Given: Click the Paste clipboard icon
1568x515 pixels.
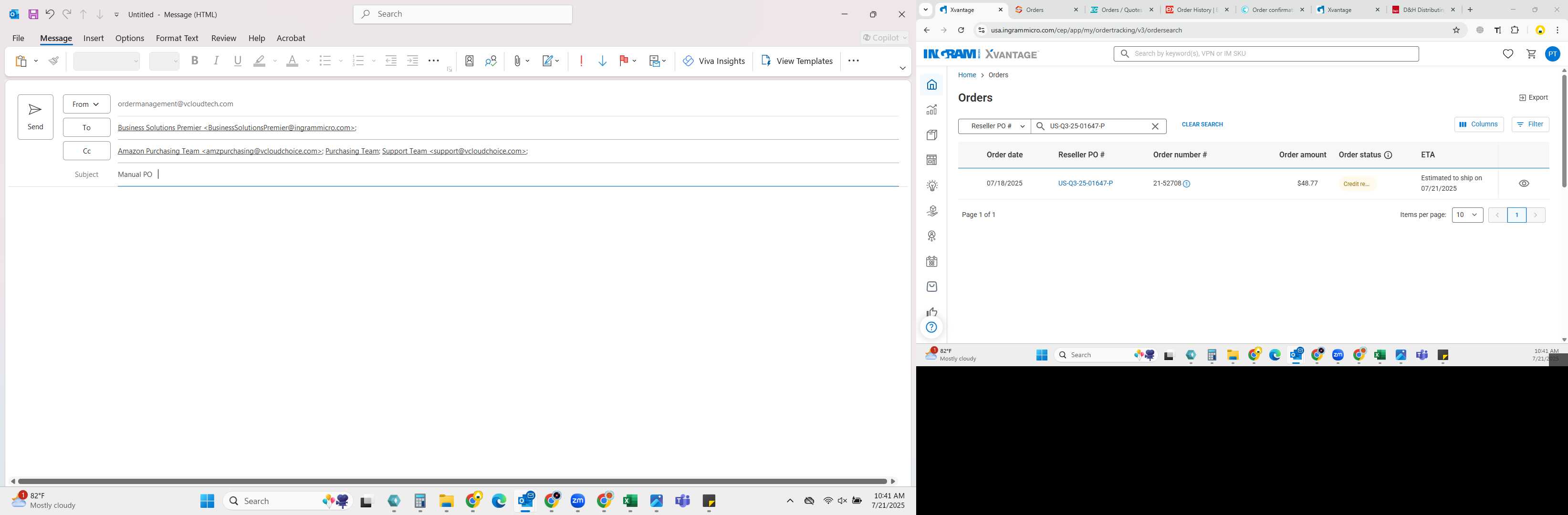Looking at the screenshot, I should (21, 61).
